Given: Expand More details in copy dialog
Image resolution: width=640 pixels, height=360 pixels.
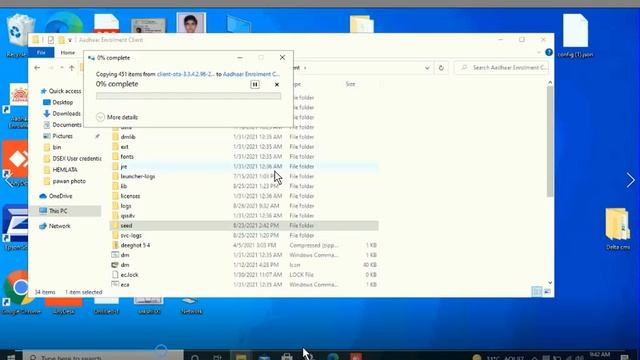Looking at the screenshot, I should 117,117.
